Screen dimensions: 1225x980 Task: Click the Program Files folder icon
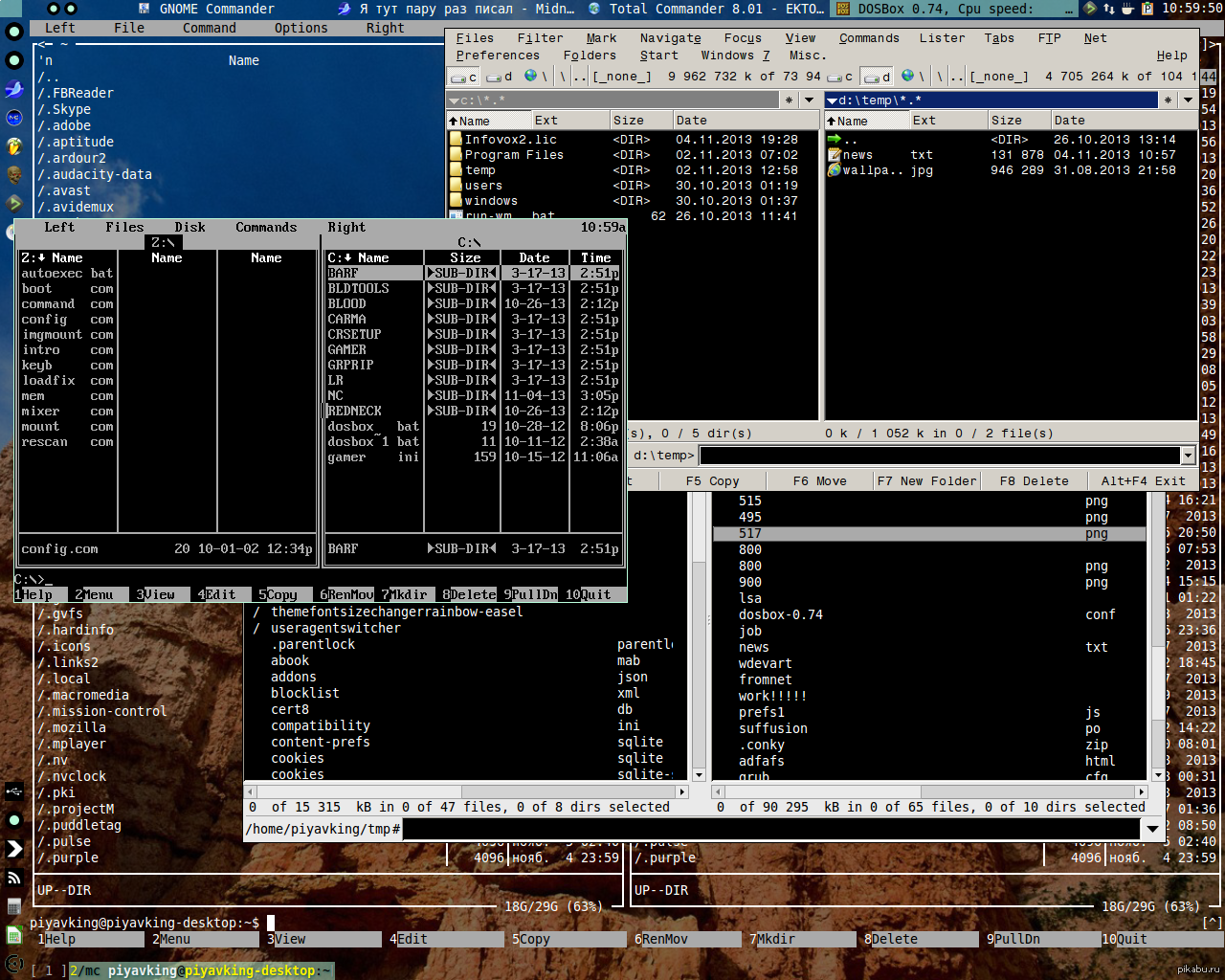tap(456, 155)
